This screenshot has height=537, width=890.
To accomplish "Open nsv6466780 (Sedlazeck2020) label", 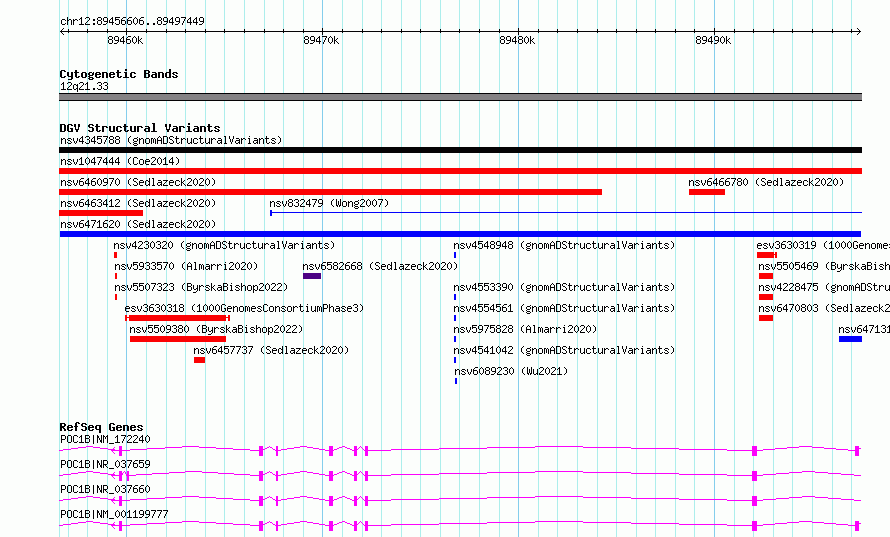I will tap(766, 182).
